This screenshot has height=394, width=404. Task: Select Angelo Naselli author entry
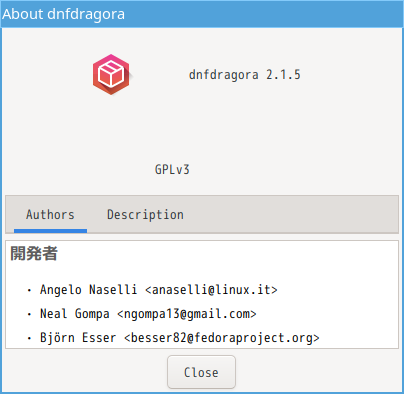pyautogui.click(x=159, y=289)
